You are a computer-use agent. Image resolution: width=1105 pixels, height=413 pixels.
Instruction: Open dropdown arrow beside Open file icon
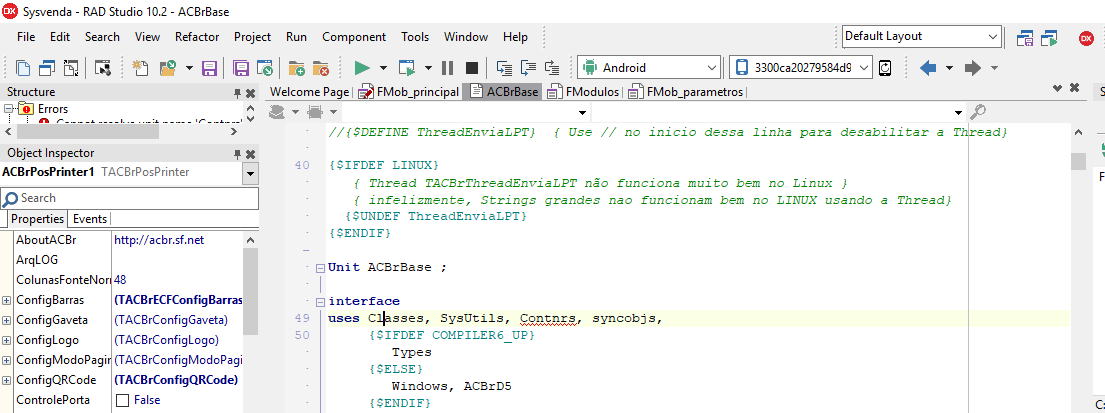tap(189, 68)
